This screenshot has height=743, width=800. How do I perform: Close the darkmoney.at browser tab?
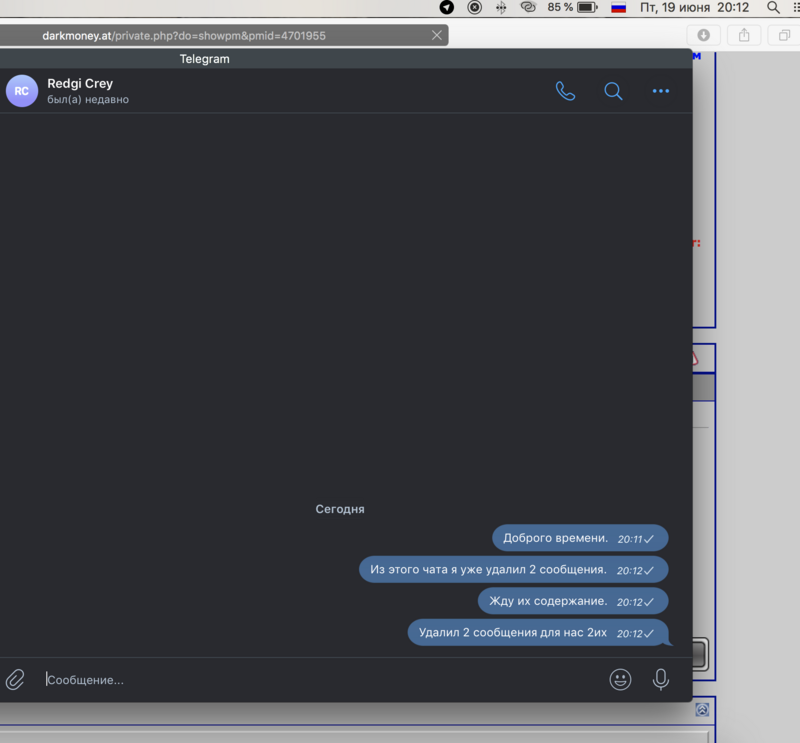437,35
